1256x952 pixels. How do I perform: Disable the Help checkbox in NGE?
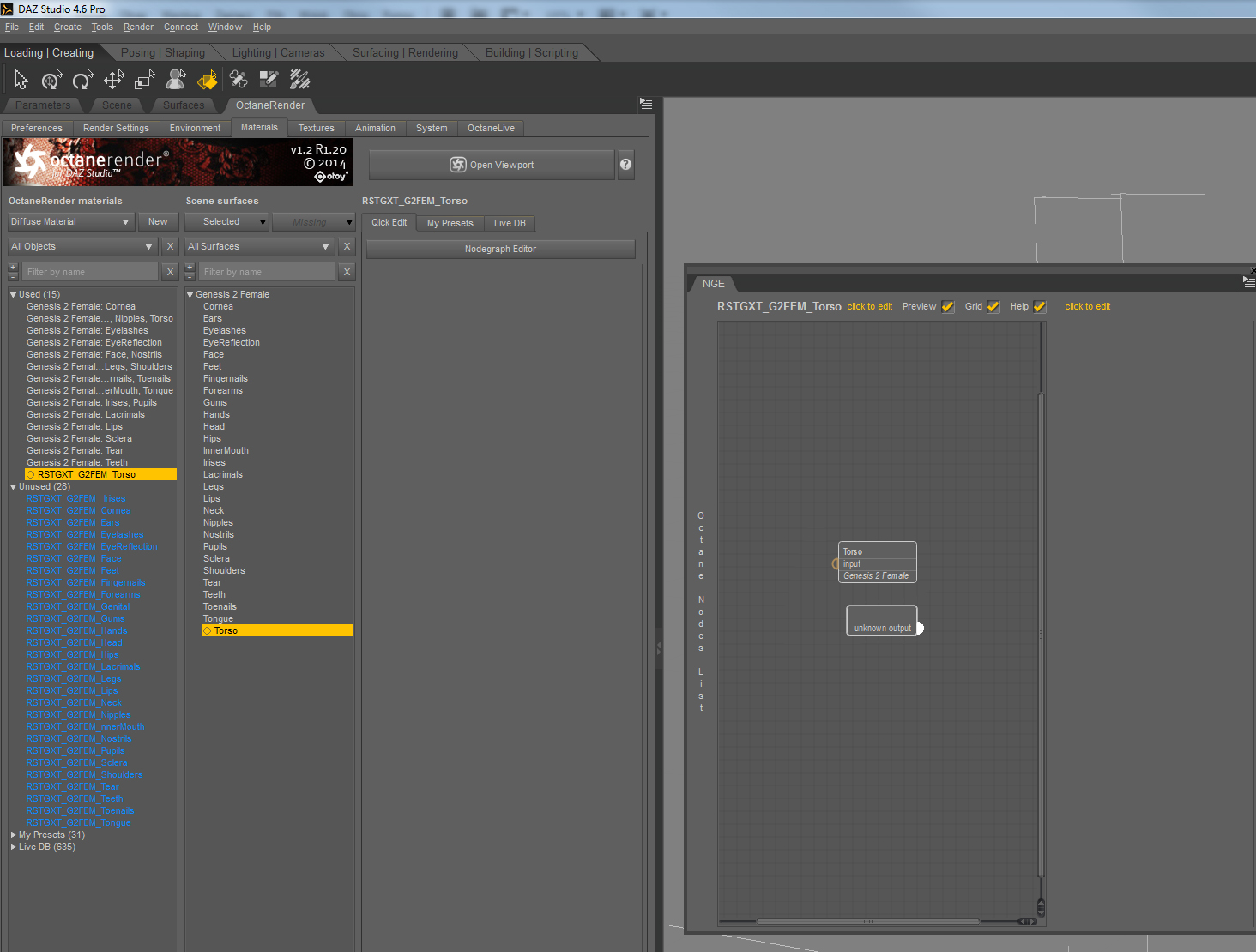pyautogui.click(x=1040, y=307)
